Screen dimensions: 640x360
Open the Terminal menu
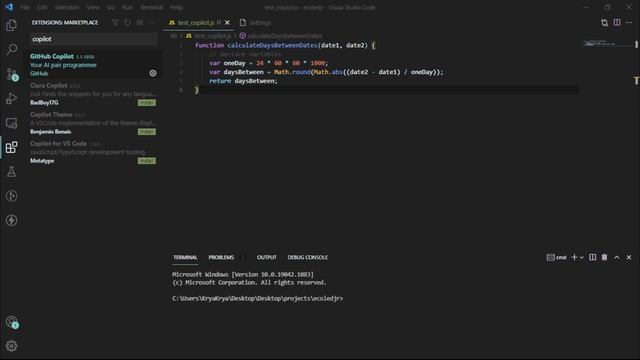tap(151, 7)
